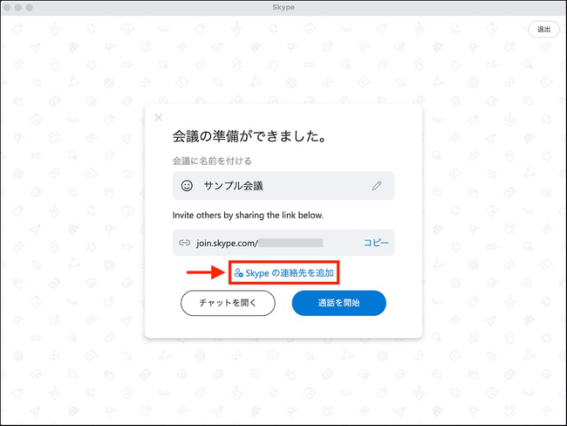Click Skype の連絡先を追加 link
Screen dimensions: 567x426
coord(284,273)
